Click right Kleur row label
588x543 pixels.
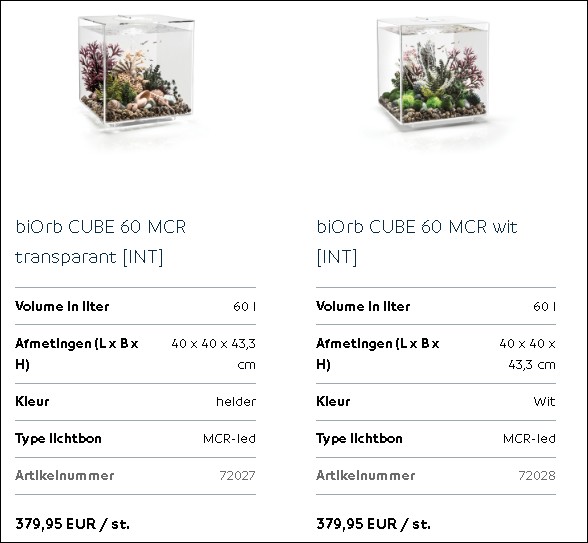[333, 402]
